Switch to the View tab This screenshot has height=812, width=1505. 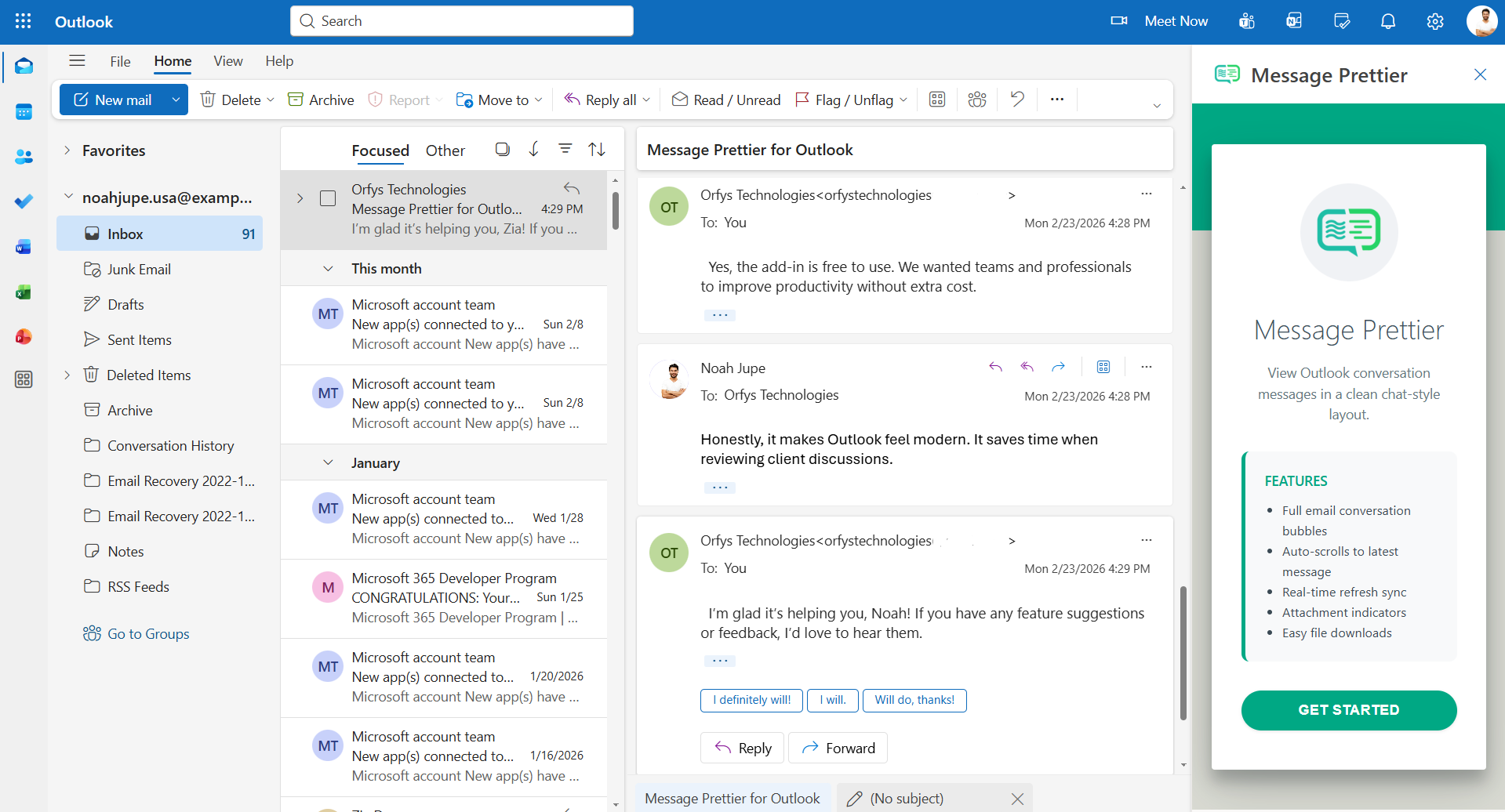point(228,61)
